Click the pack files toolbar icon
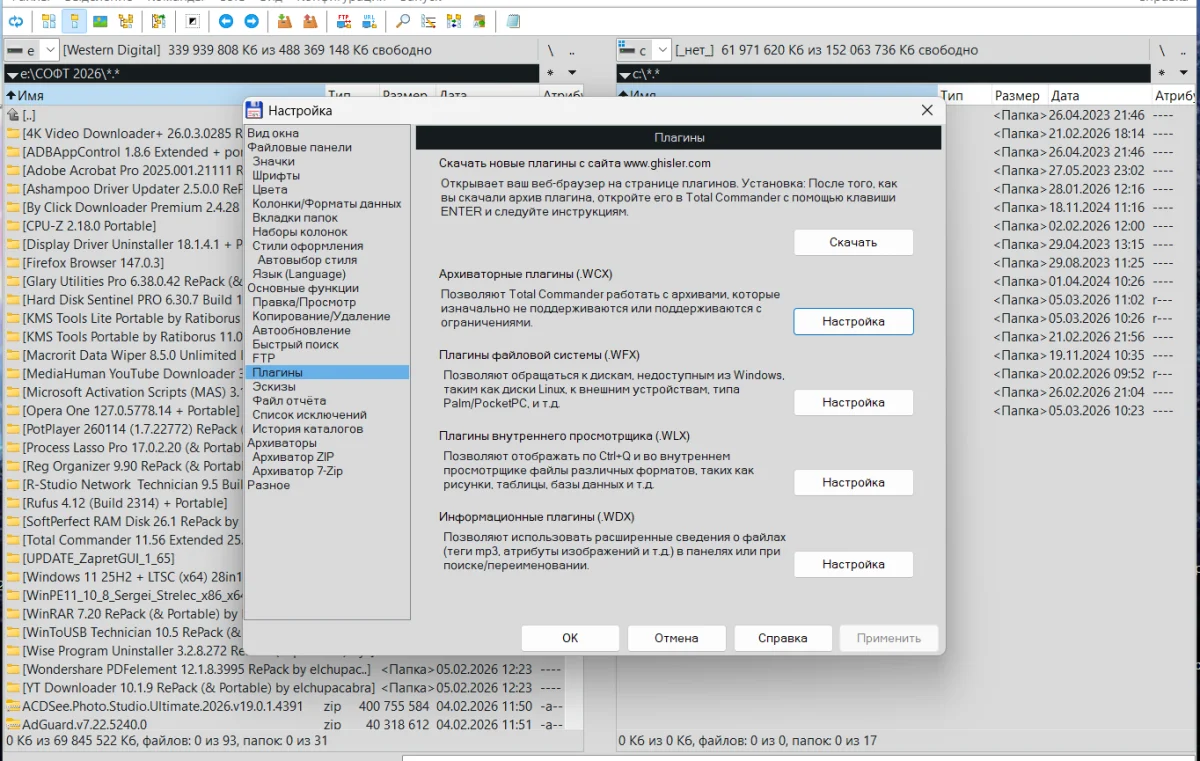This screenshot has width=1200, height=761. [285, 21]
